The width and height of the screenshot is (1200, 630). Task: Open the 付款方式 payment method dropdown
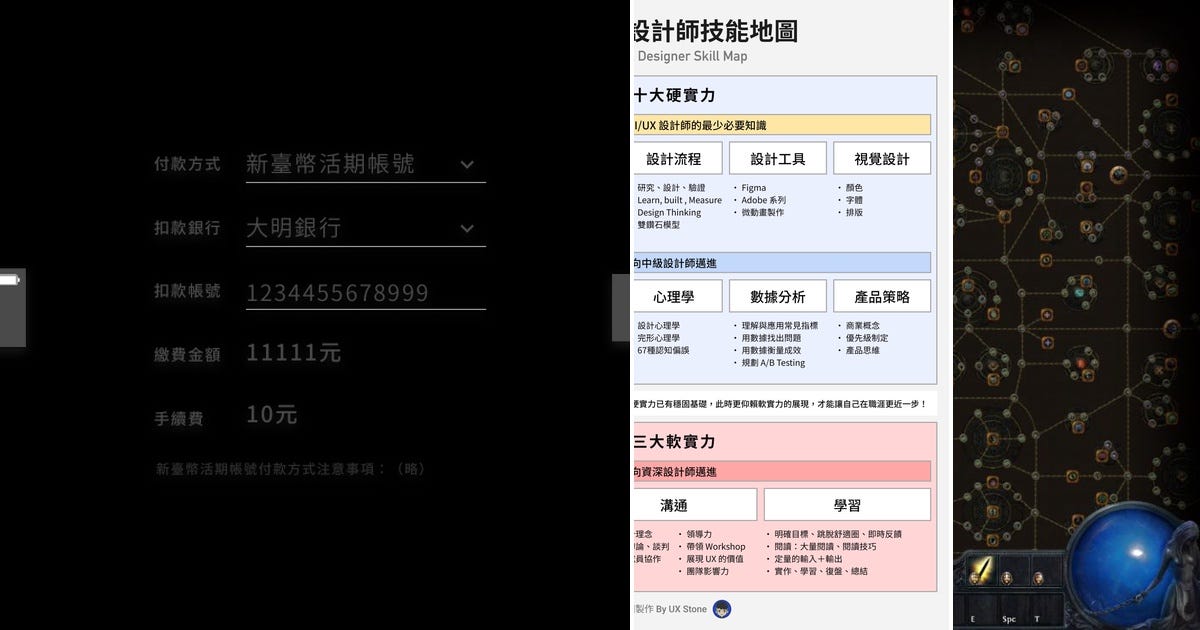tap(366, 164)
